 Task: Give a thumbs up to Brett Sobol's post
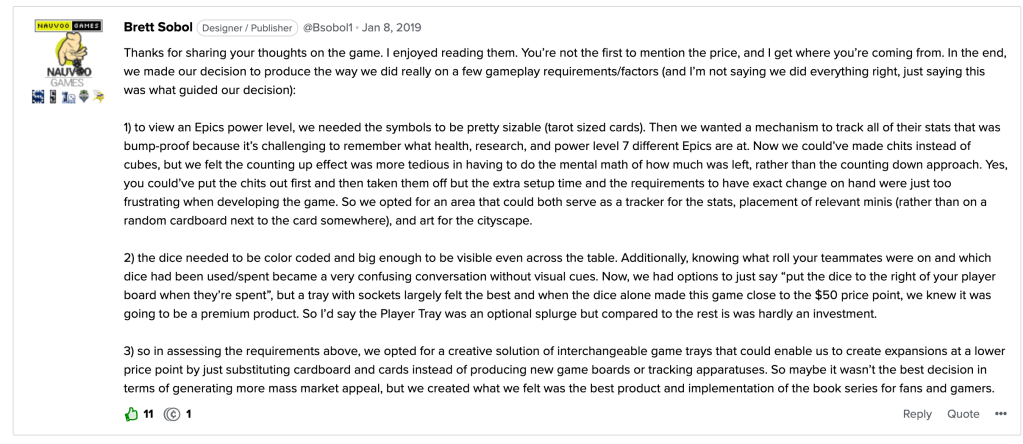130,414
